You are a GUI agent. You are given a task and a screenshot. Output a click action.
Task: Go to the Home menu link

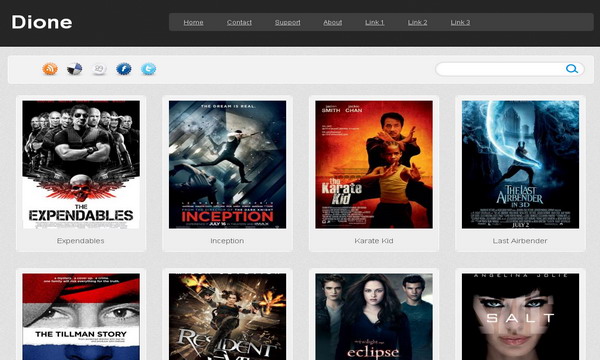point(193,22)
